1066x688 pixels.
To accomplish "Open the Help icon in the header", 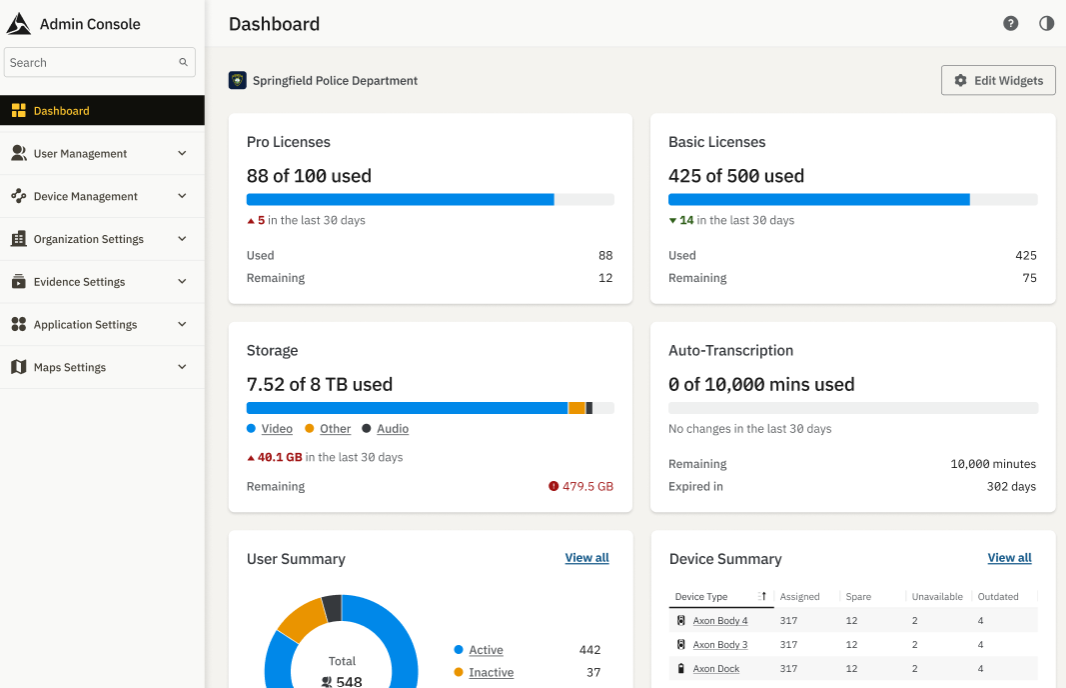I will 1010,23.
